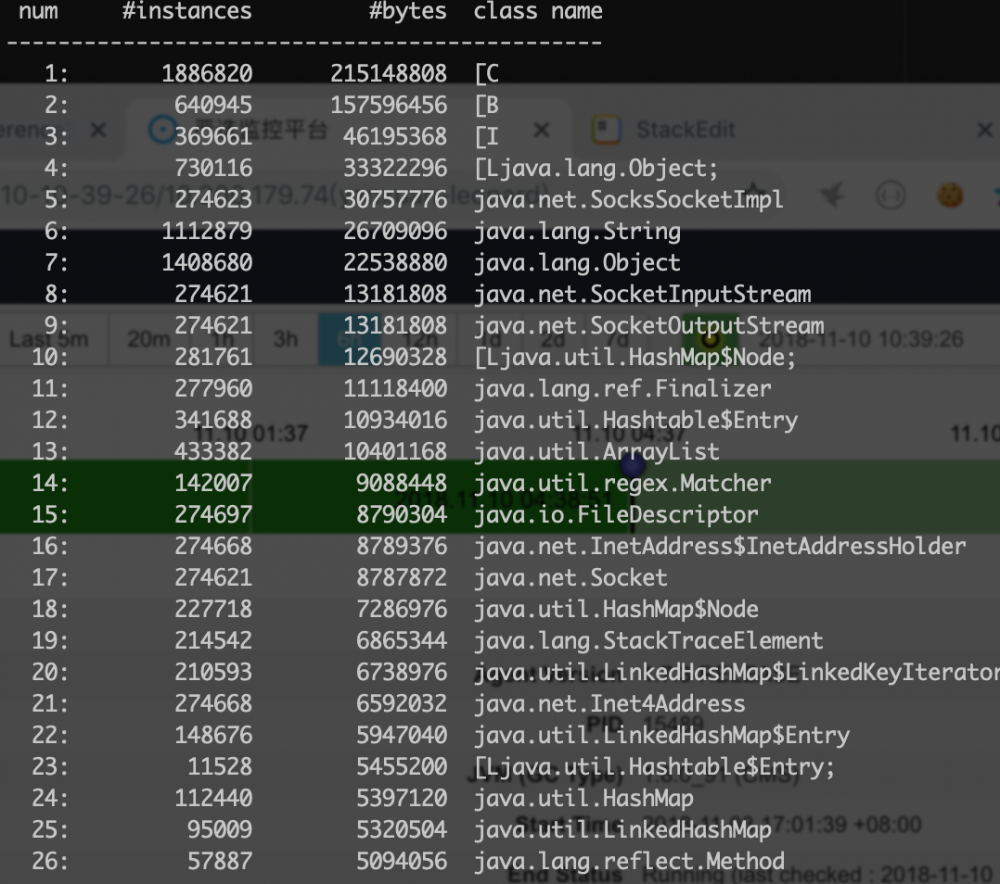Click the instance count '433382'
Viewport: 1000px width, 884px height.
213,452
